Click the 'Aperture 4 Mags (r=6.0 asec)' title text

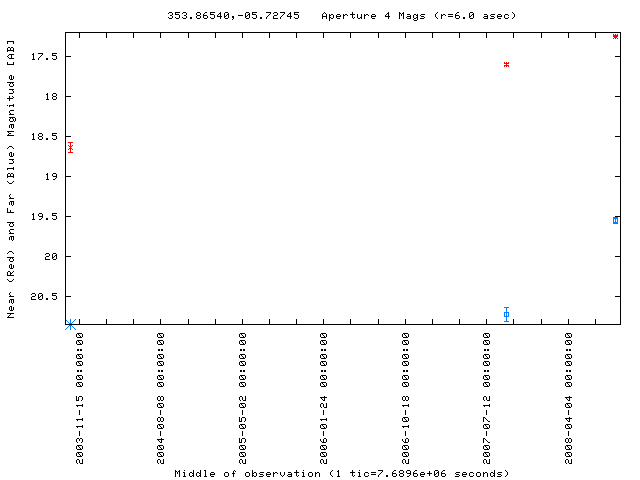click(419, 16)
